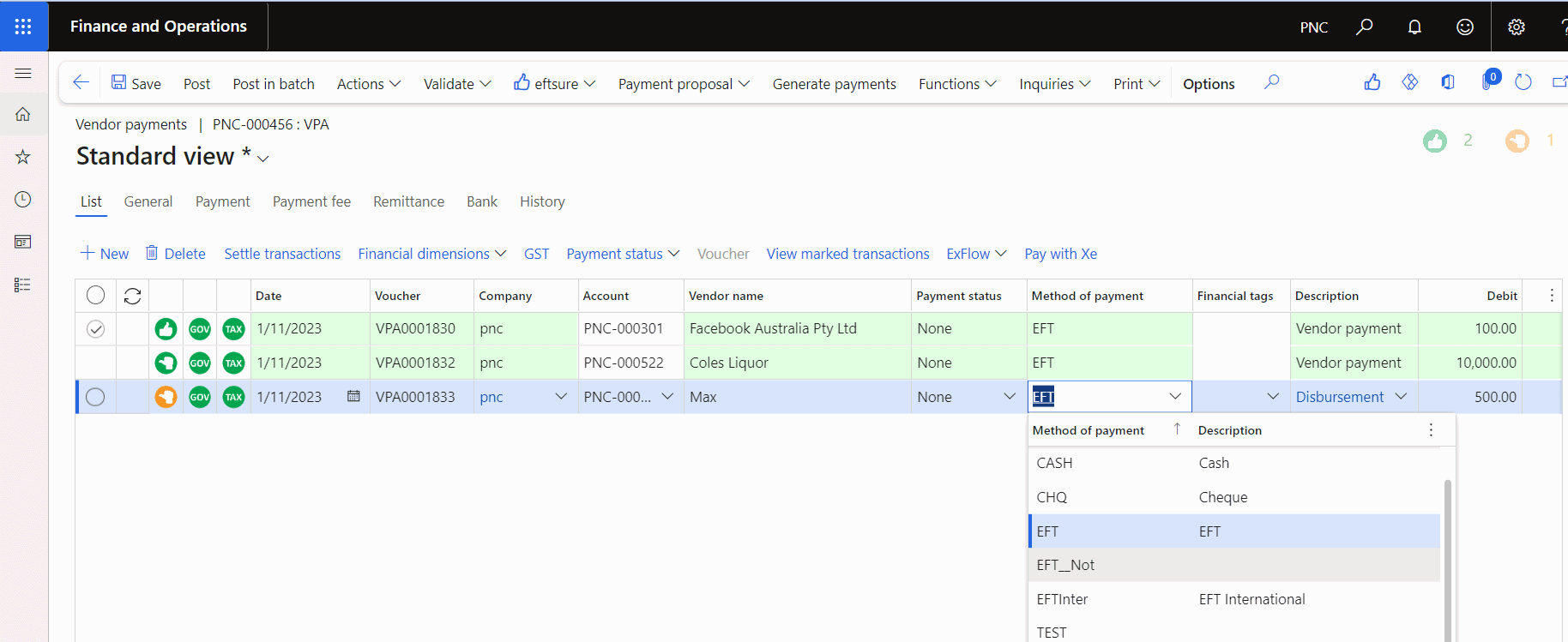Open the Company dropdown on Max row
Screen dimensions: 1568x642
[x=561, y=396]
